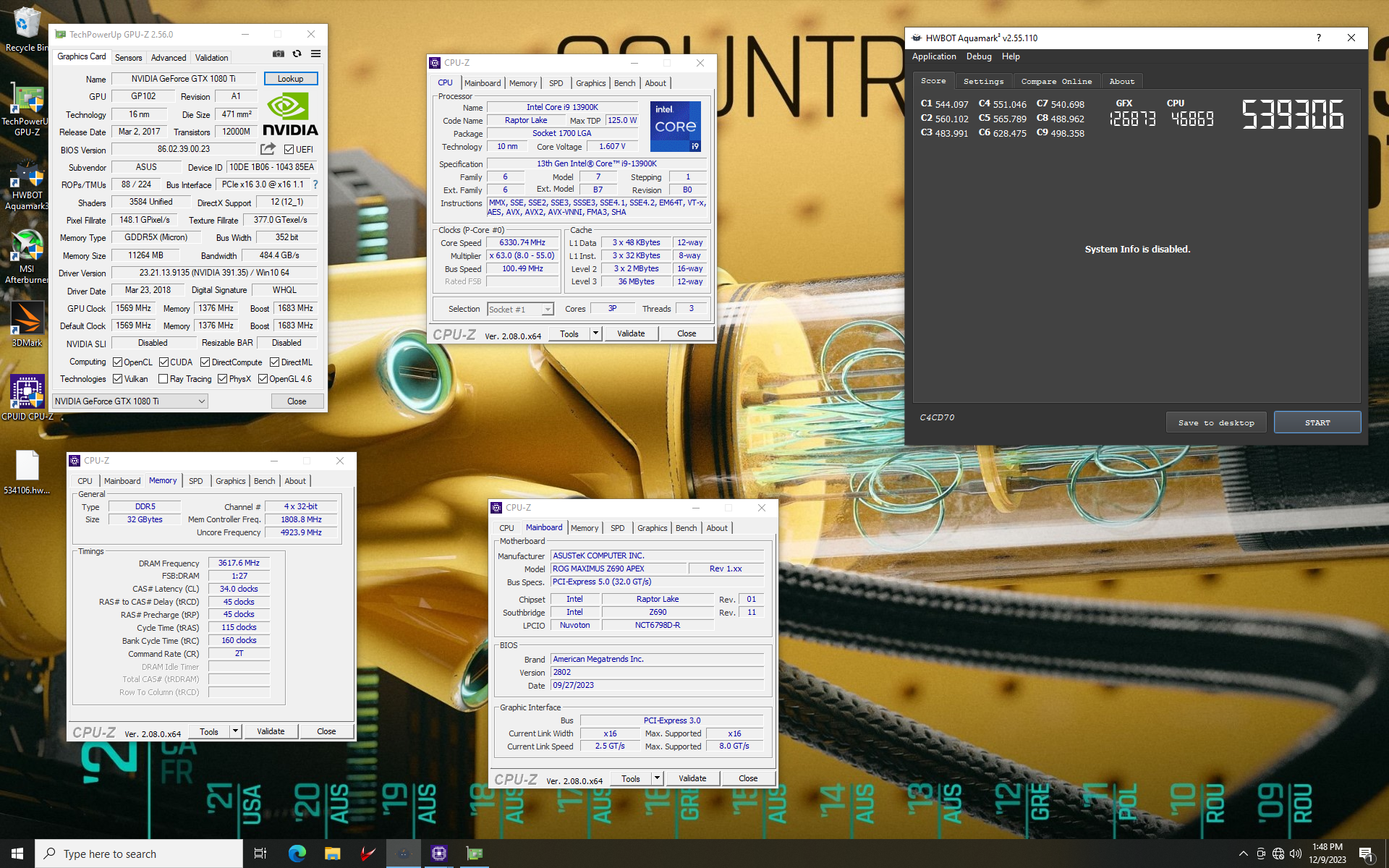The width and height of the screenshot is (1389, 868).
Task: Click the GPU-Z screenshot camera icon
Action: pyautogui.click(x=278, y=54)
